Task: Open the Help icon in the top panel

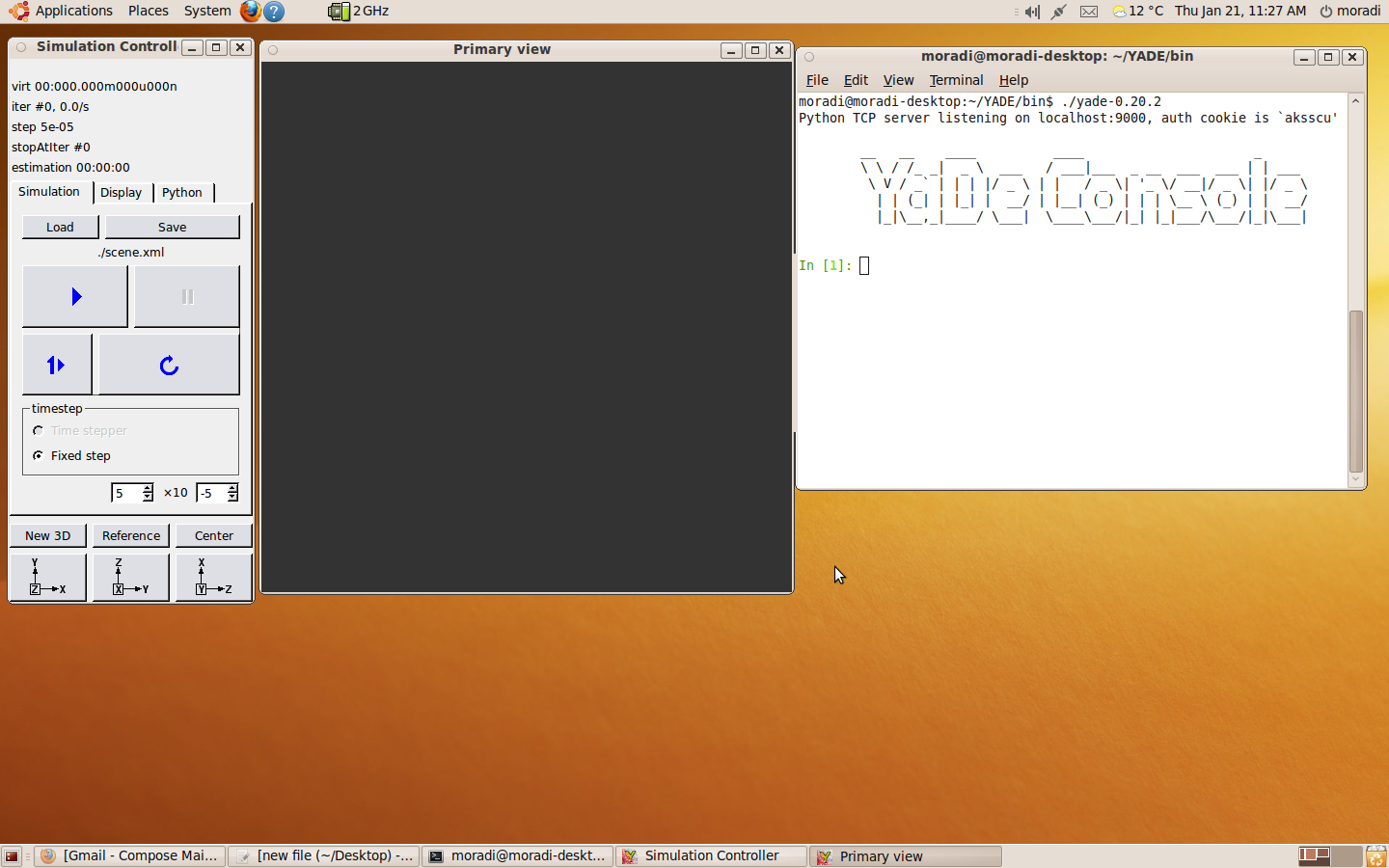Action: pyautogui.click(x=275, y=12)
